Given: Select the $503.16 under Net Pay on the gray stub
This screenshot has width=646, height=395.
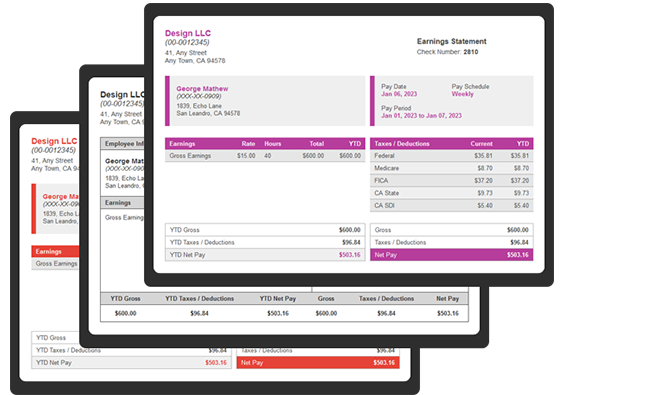Looking at the screenshot, I should point(448,313).
